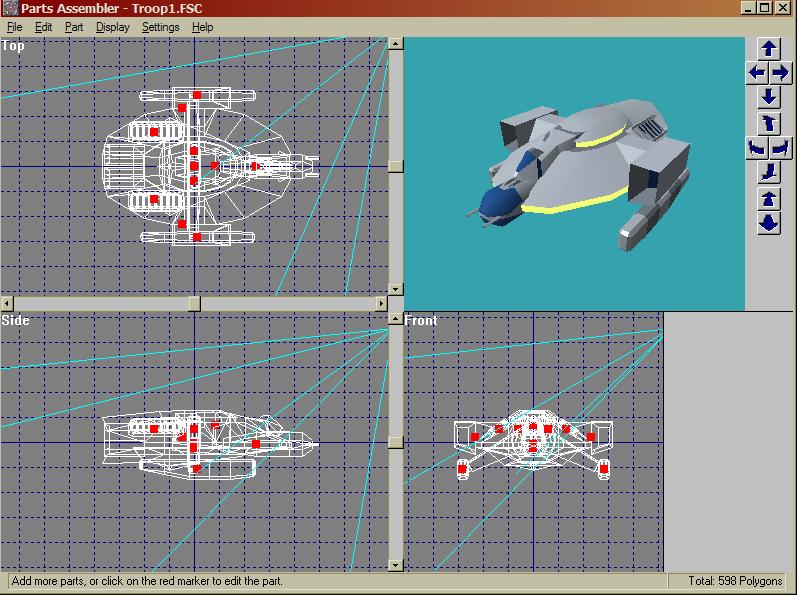Click the Top view horizontal scrollbar thumb

point(194,303)
